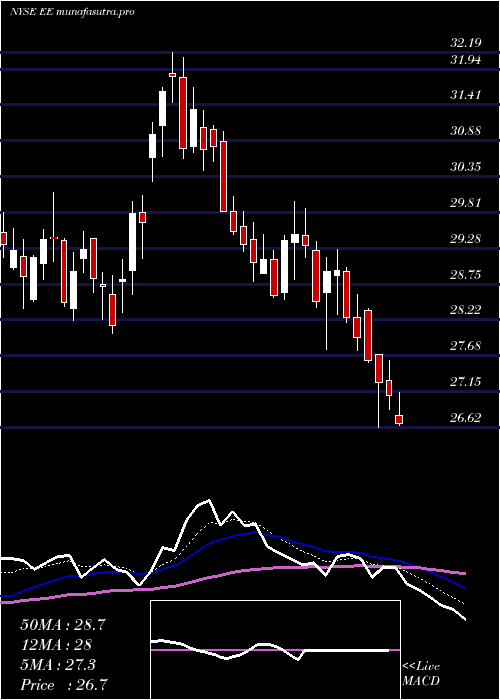Select the 27.68 price level label

tap(466, 346)
